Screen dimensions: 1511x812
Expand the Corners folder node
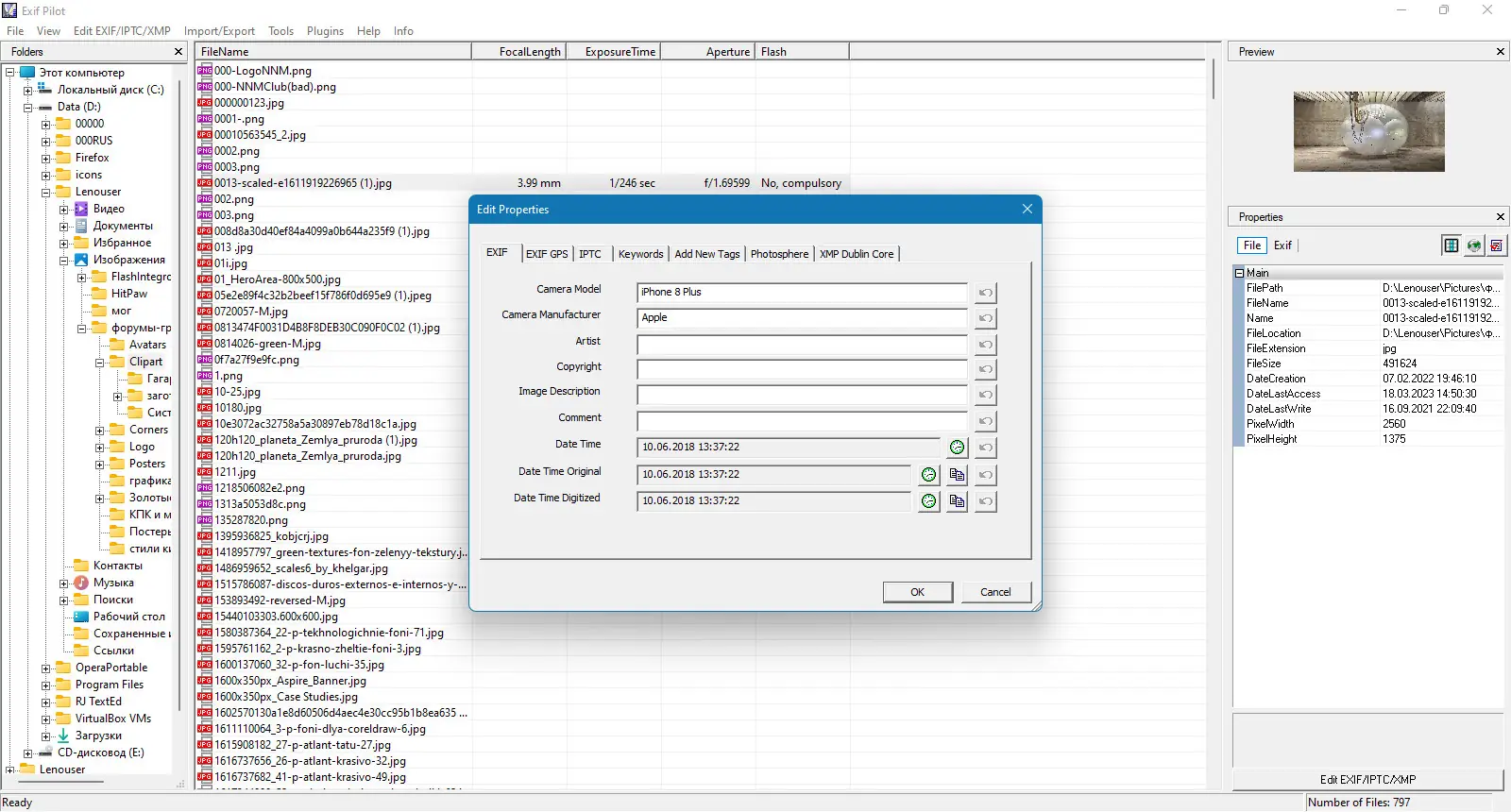pos(99,431)
